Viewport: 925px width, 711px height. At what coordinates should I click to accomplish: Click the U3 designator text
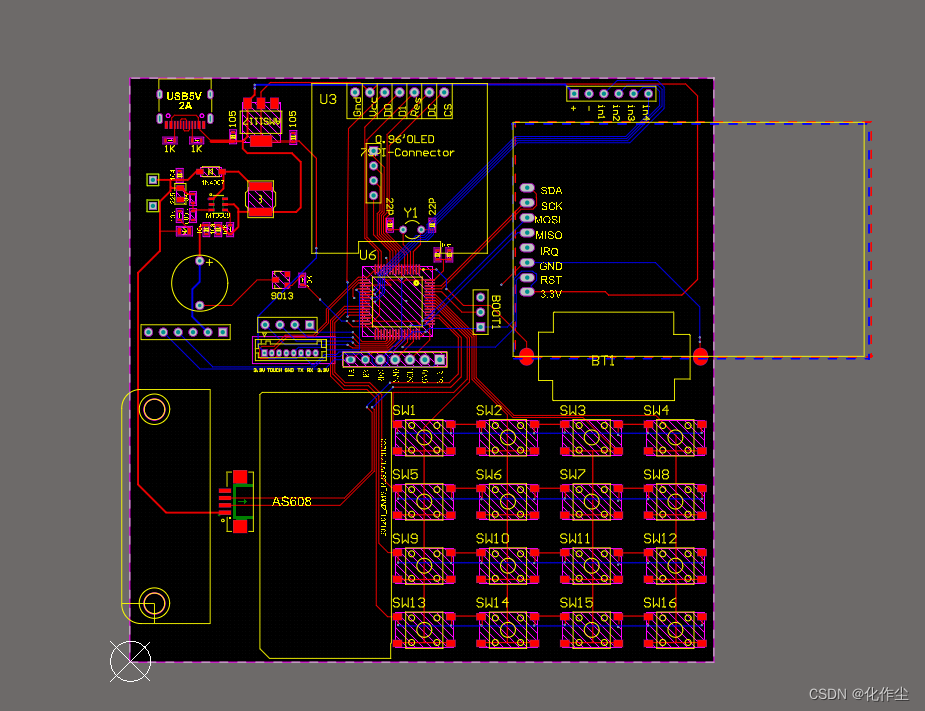[328, 99]
